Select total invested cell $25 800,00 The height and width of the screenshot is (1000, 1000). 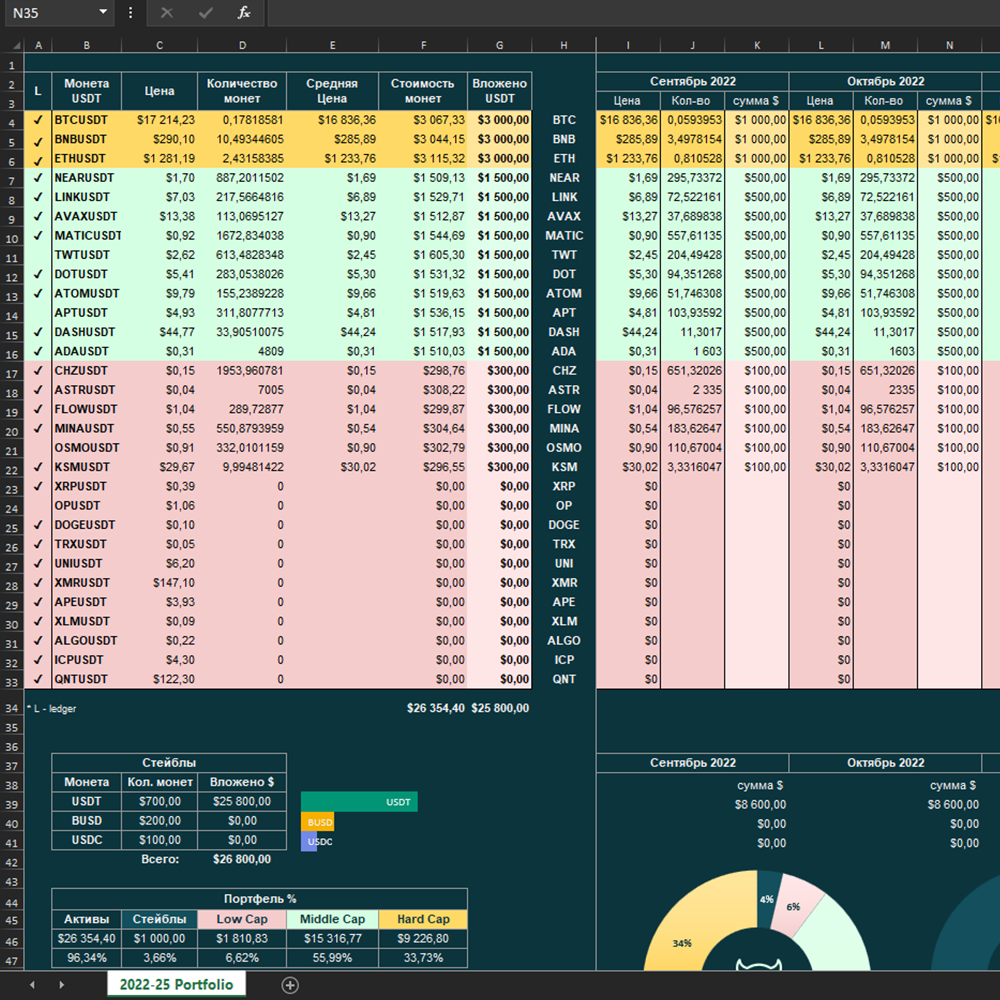point(499,708)
